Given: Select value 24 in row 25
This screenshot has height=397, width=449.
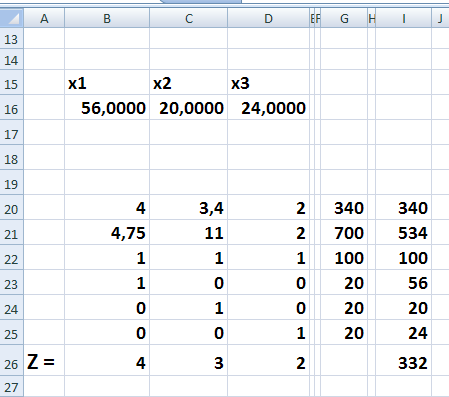Looking at the screenshot, I should 403,333.
